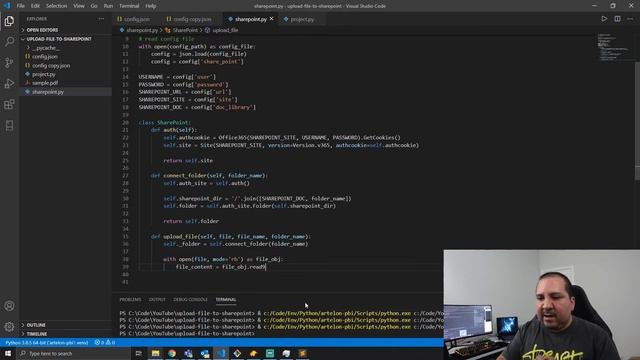Open the Go menu
Screen dimensions: 640x360
[94, 6]
